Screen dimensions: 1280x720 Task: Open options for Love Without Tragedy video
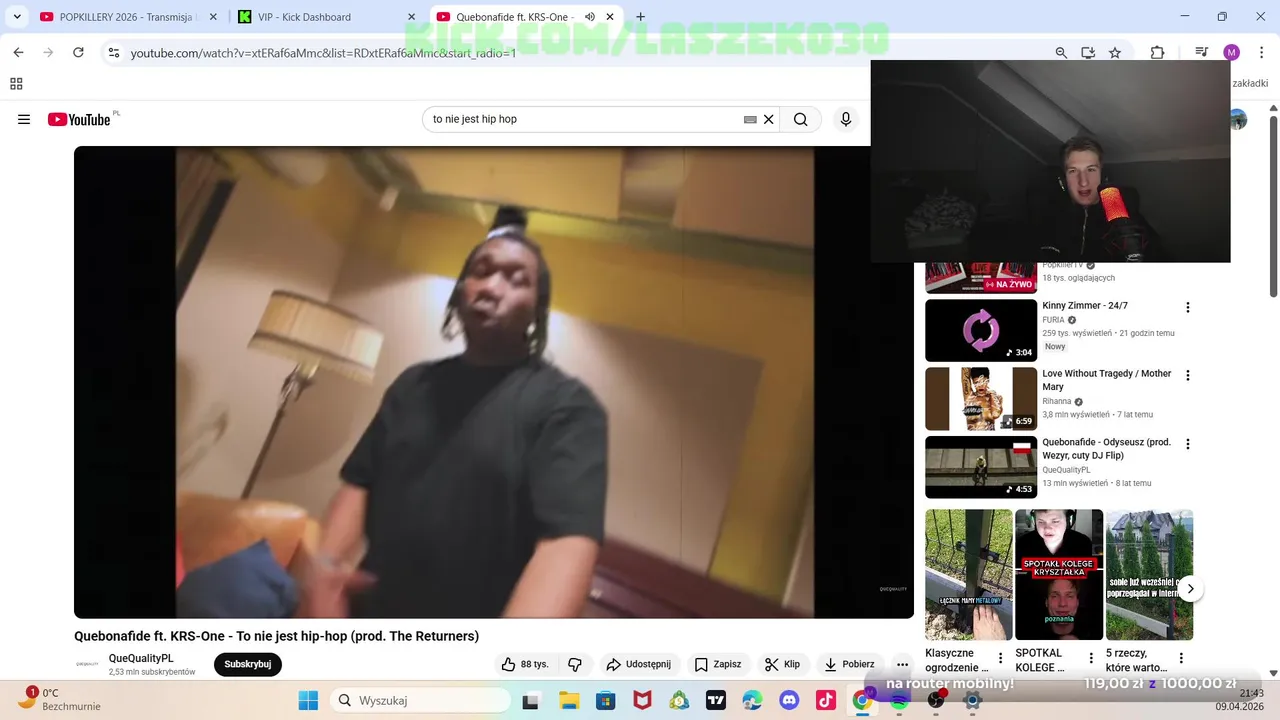pos(1188,375)
